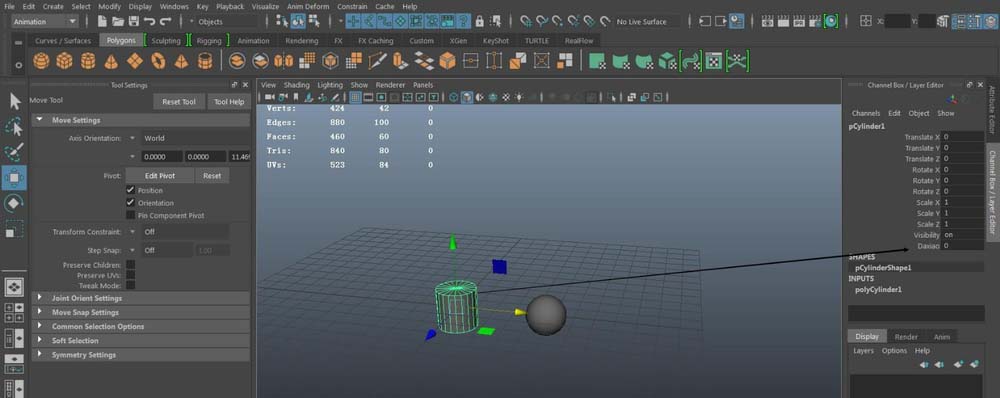Create a polygon cone from the shelf
This screenshot has height=398, width=1000.
111,61
